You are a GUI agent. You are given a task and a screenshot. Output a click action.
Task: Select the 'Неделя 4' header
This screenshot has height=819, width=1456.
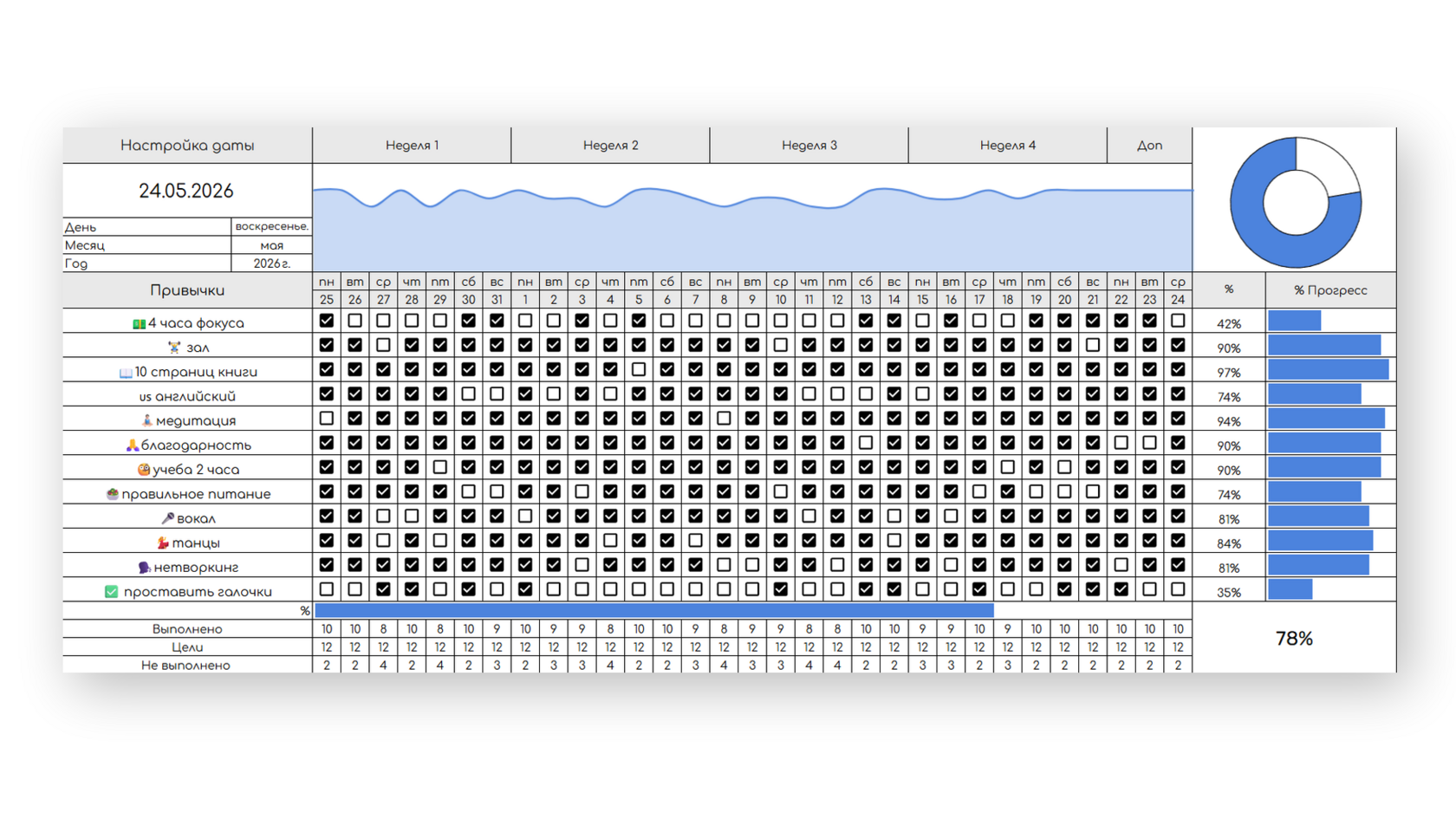point(1008,146)
